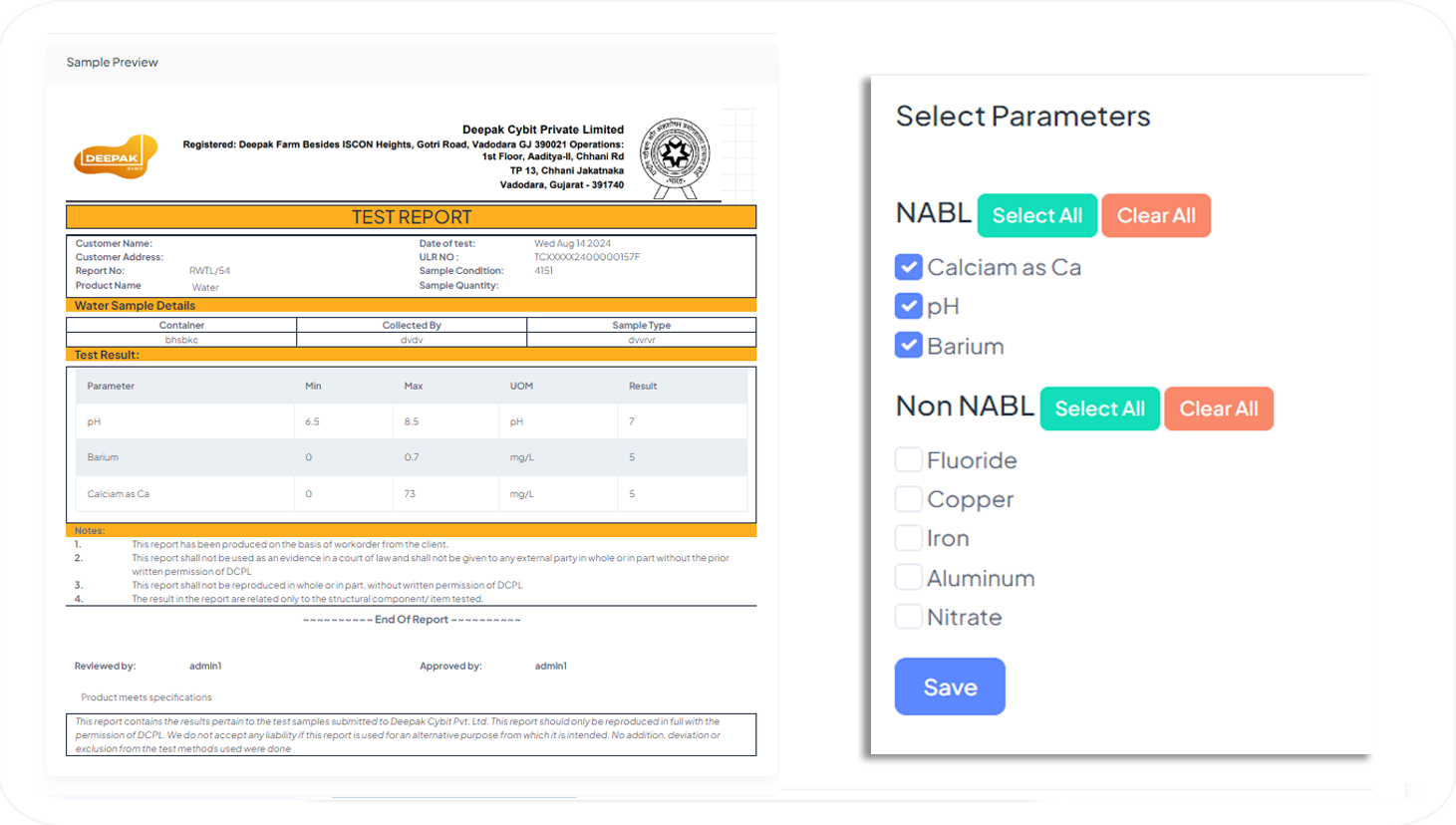Click Clear All for Non NABL
This screenshot has width=1456, height=825.
[1218, 409]
